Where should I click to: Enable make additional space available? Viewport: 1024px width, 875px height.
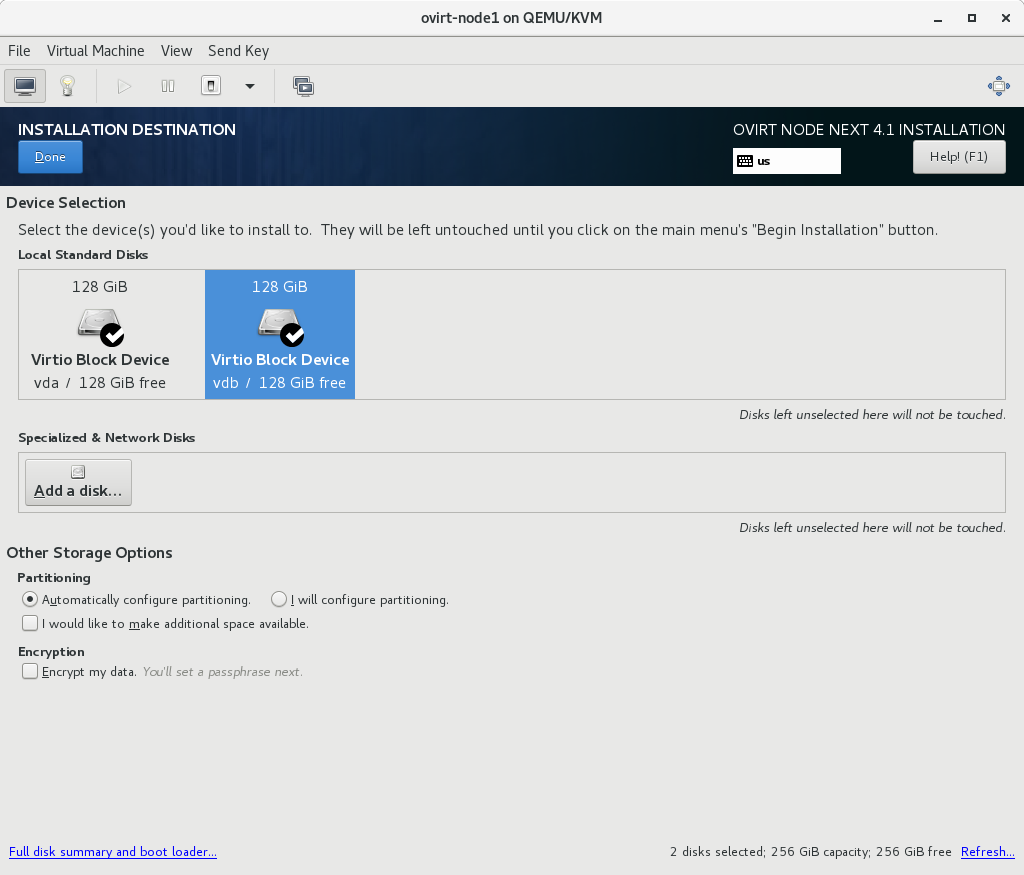point(165,624)
